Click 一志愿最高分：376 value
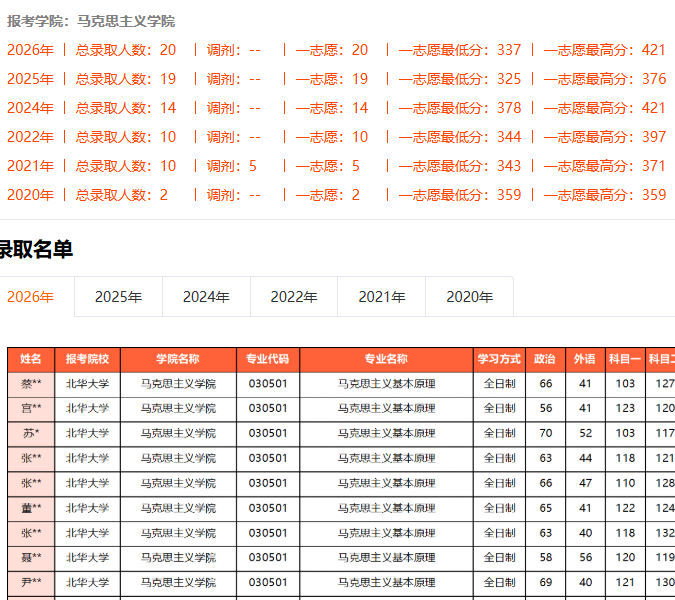Image resolution: width=675 pixels, height=600 pixels. point(605,79)
